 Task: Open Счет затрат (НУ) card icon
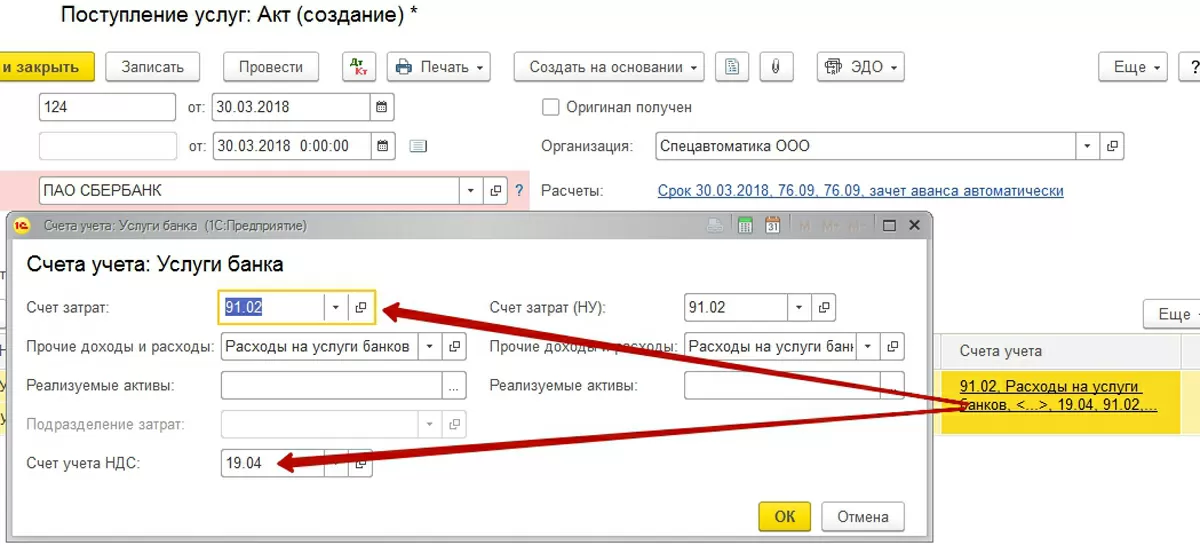pyautogui.click(x=824, y=308)
